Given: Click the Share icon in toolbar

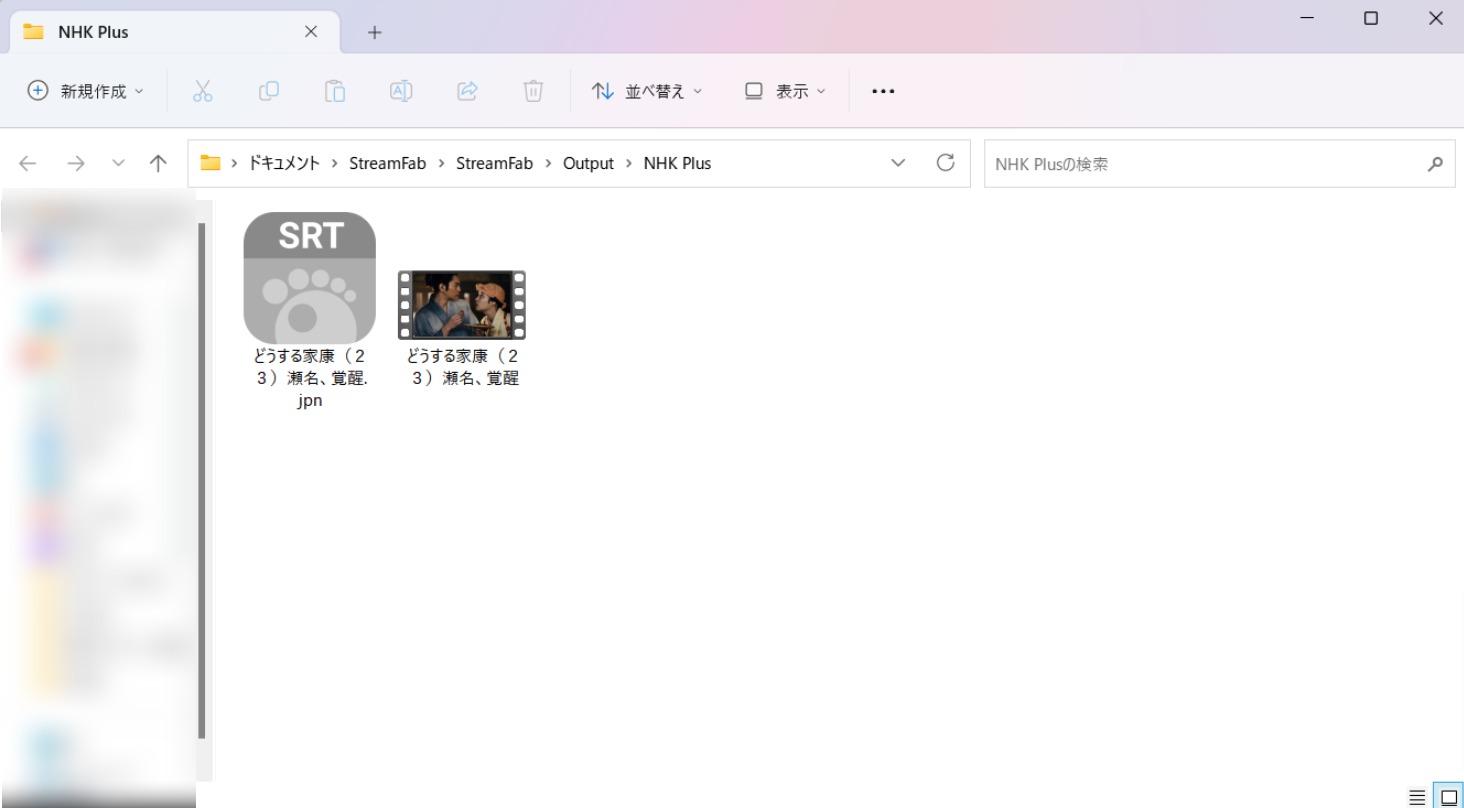Looking at the screenshot, I should tap(467, 91).
